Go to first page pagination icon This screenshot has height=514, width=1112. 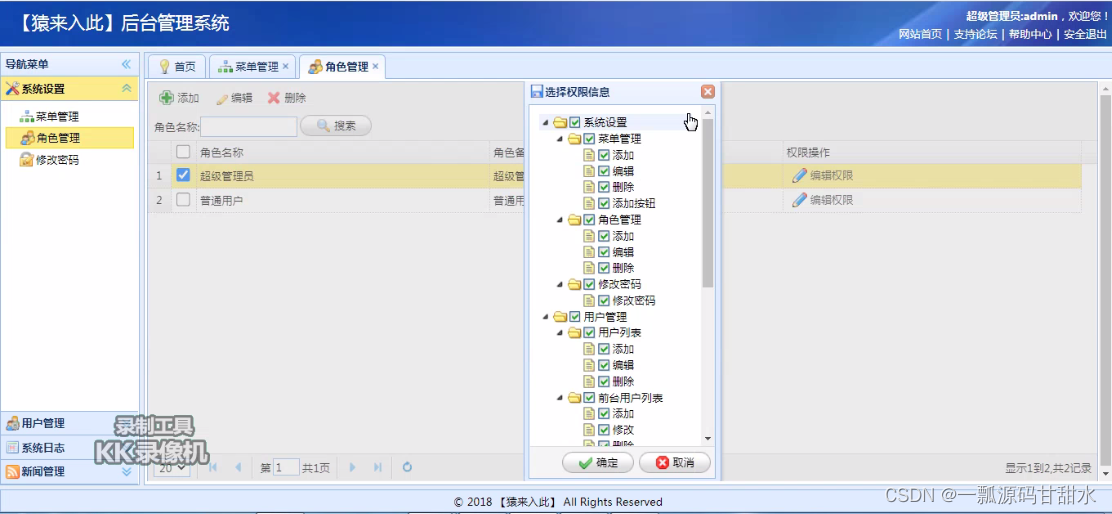pyautogui.click(x=213, y=467)
